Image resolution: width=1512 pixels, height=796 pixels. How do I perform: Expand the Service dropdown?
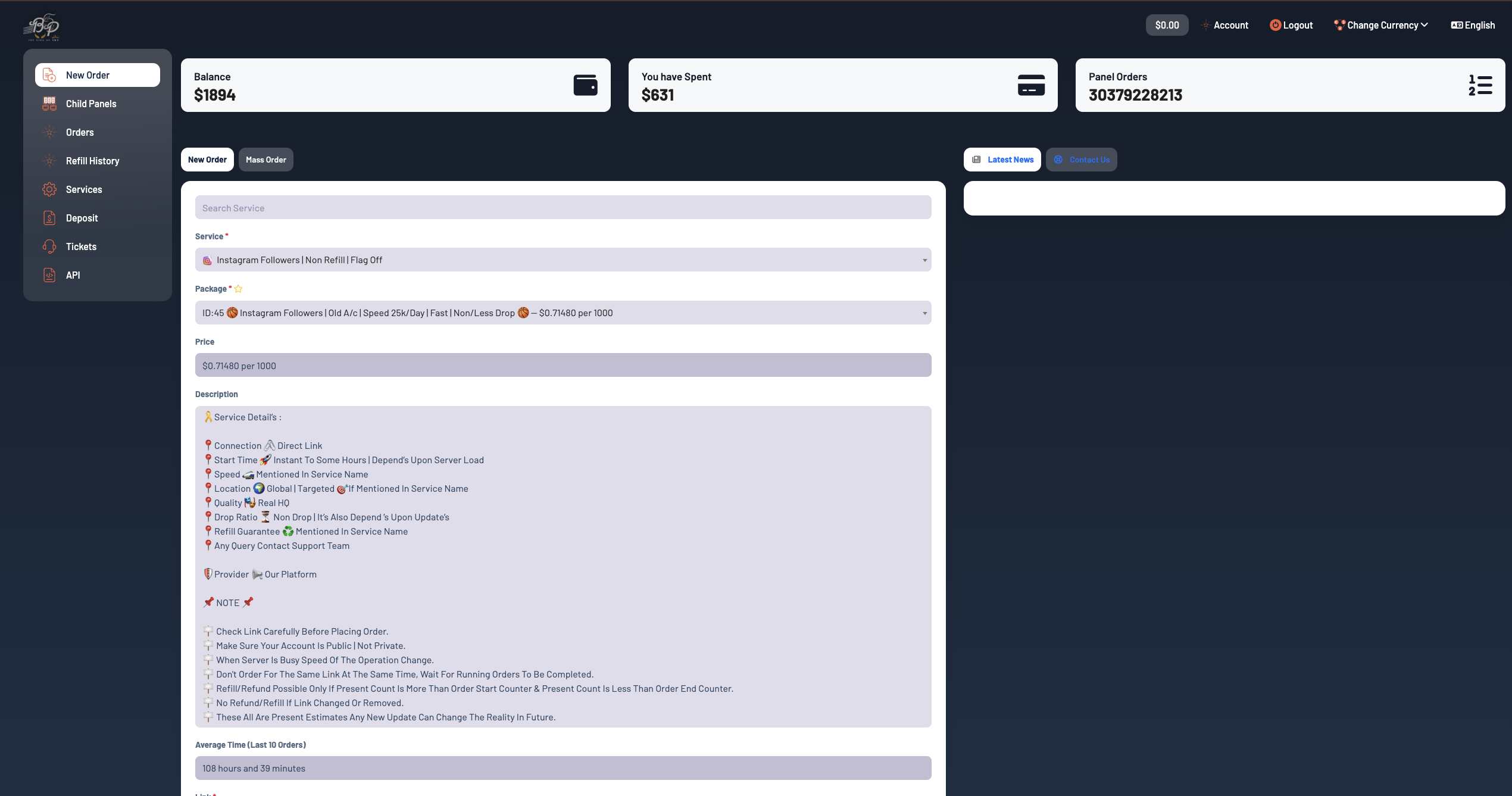pos(563,260)
